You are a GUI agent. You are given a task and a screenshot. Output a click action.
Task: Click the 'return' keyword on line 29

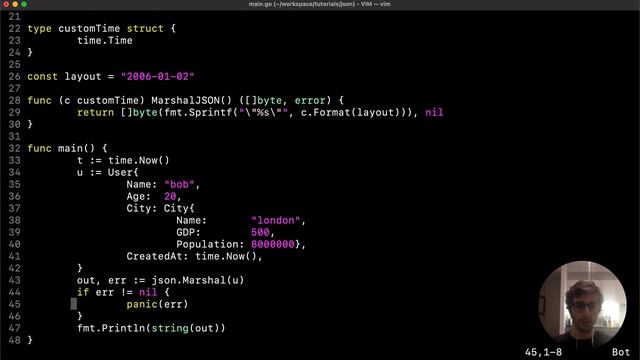(95, 112)
